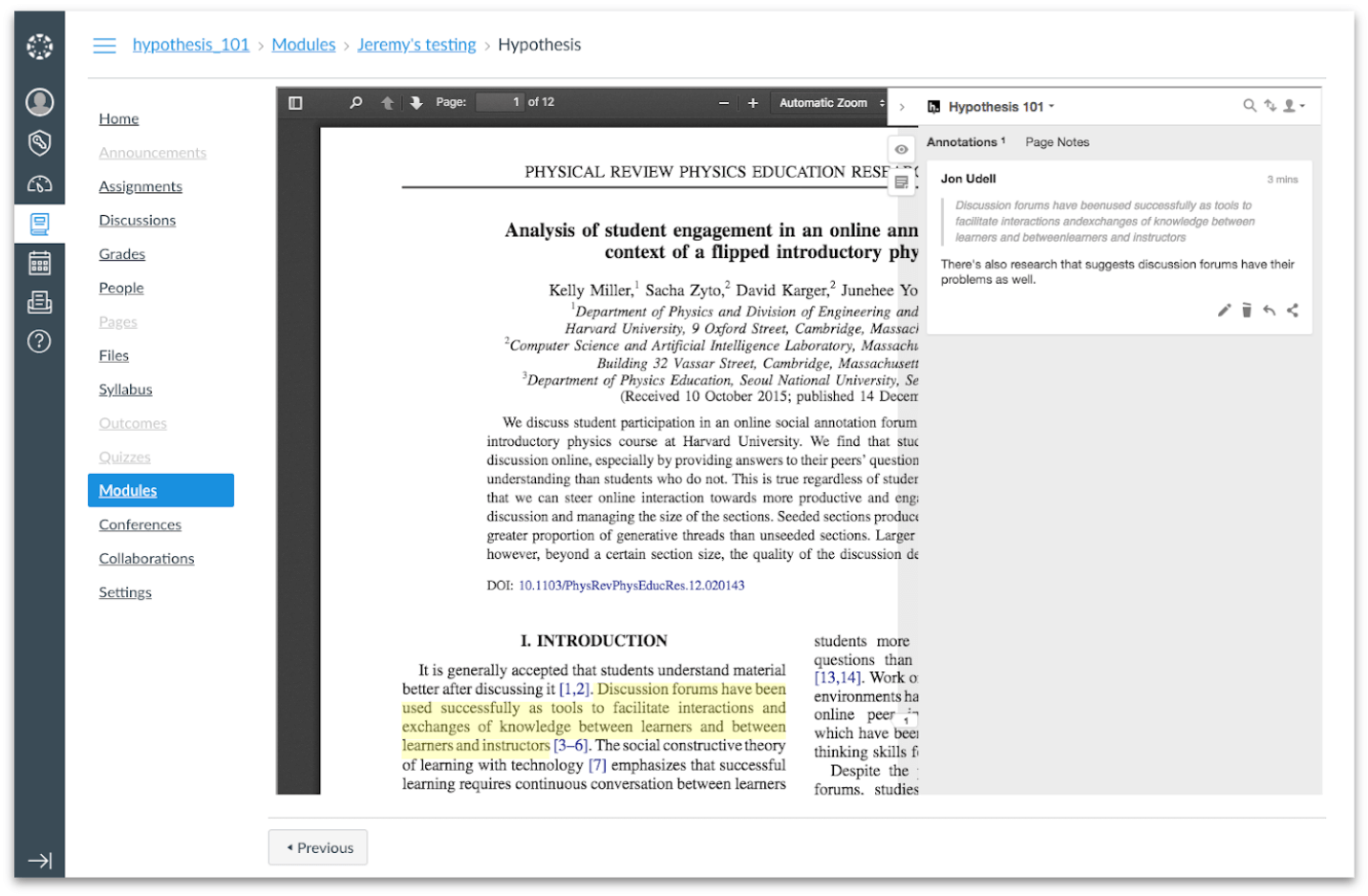The image size is (1368, 896).
Task: Click the edit pencil icon on annotation
Action: click(x=1224, y=310)
